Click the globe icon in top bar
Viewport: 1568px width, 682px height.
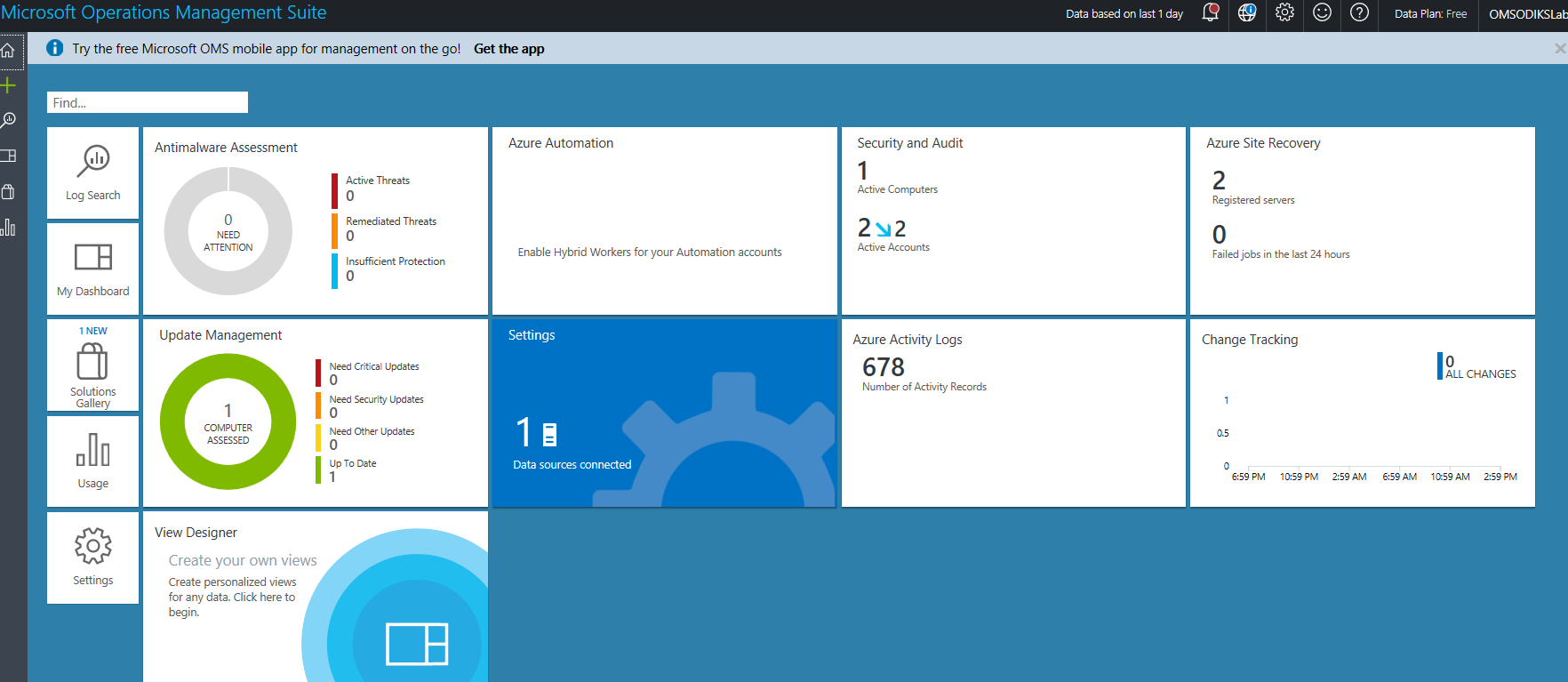pos(1247,12)
